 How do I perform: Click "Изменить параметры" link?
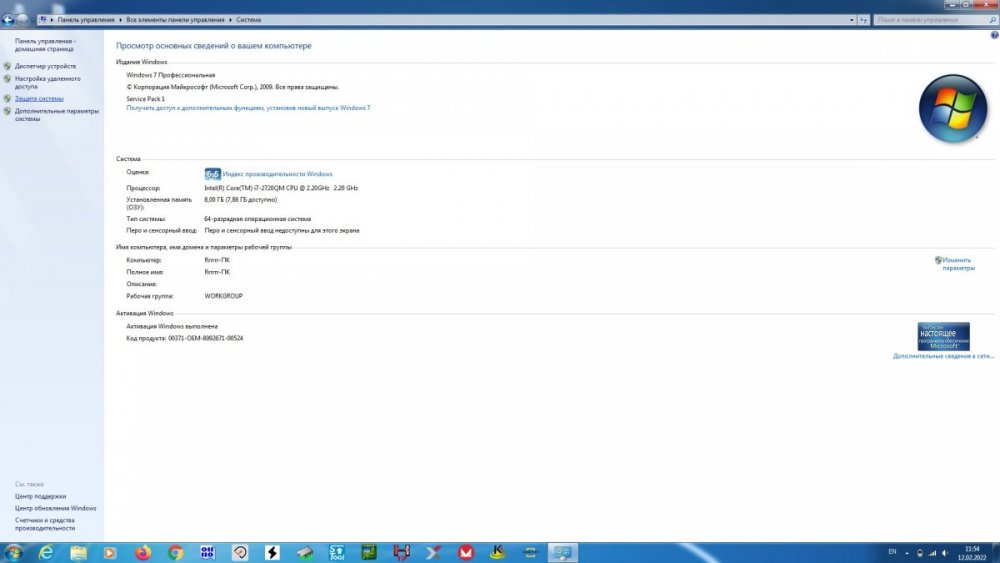(x=958, y=264)
